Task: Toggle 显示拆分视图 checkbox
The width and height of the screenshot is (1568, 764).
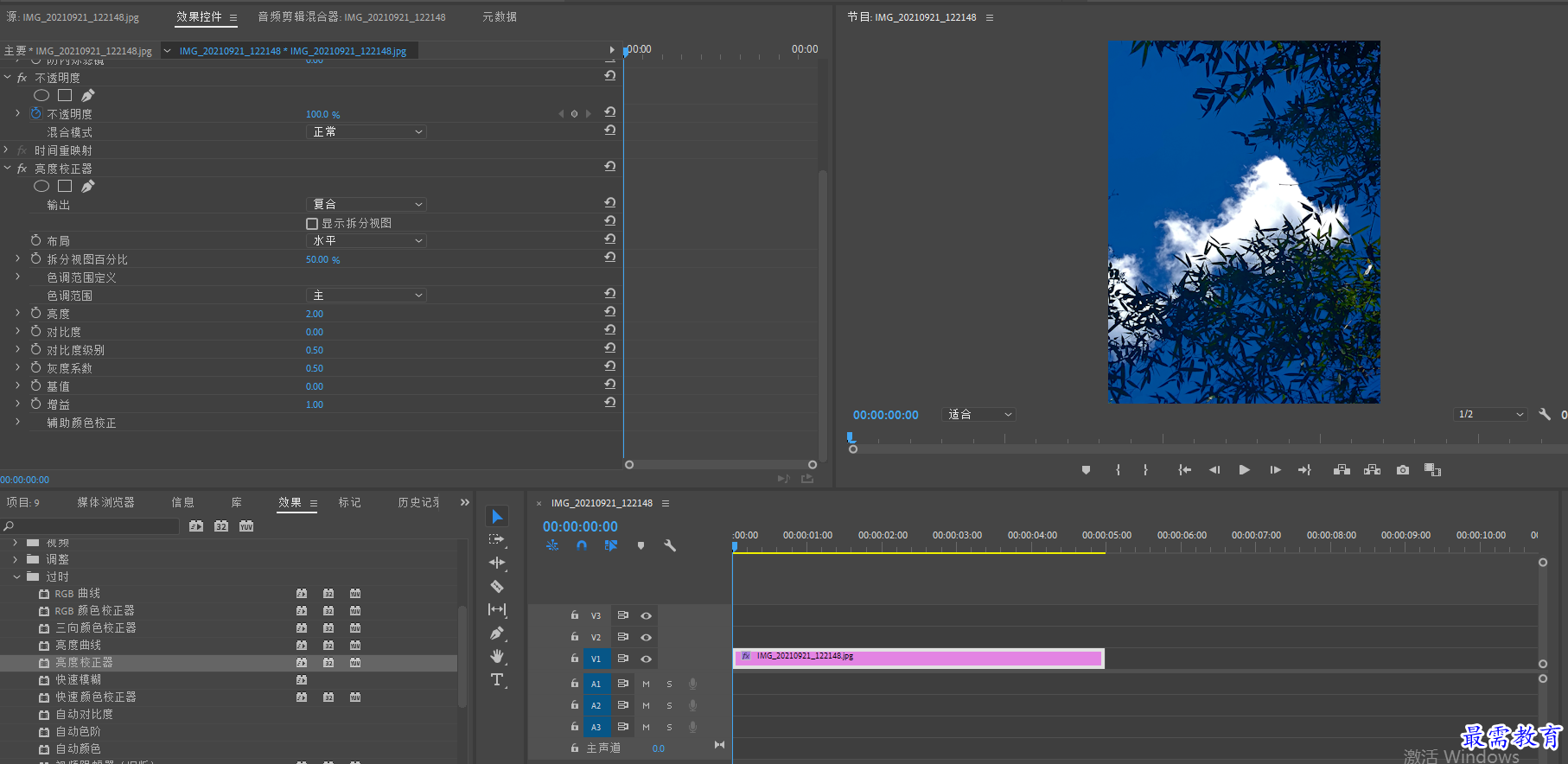Action: pyautogui.click(x=312, y=224)
